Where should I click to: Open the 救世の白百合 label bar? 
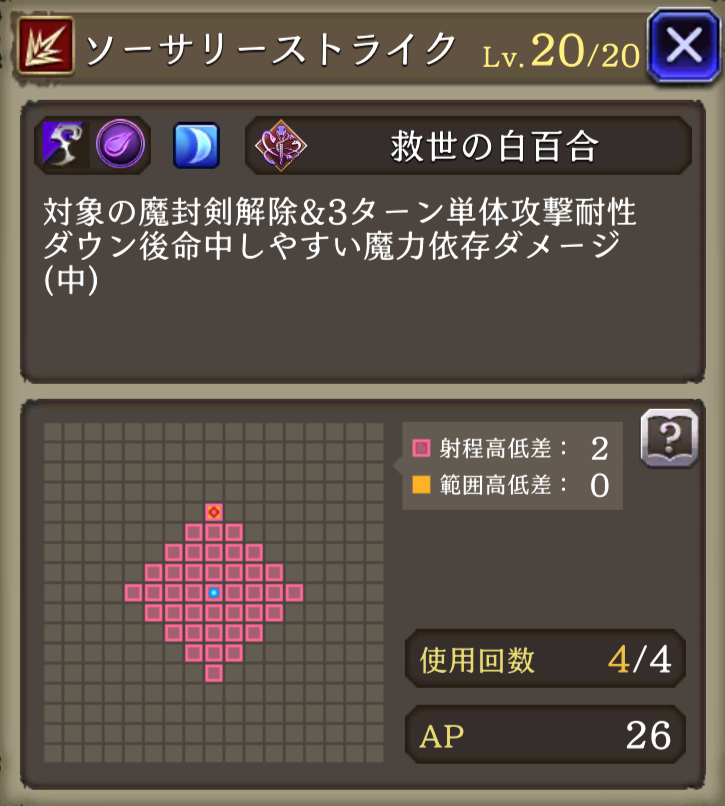pyautogui.click(x=468, y=145)
